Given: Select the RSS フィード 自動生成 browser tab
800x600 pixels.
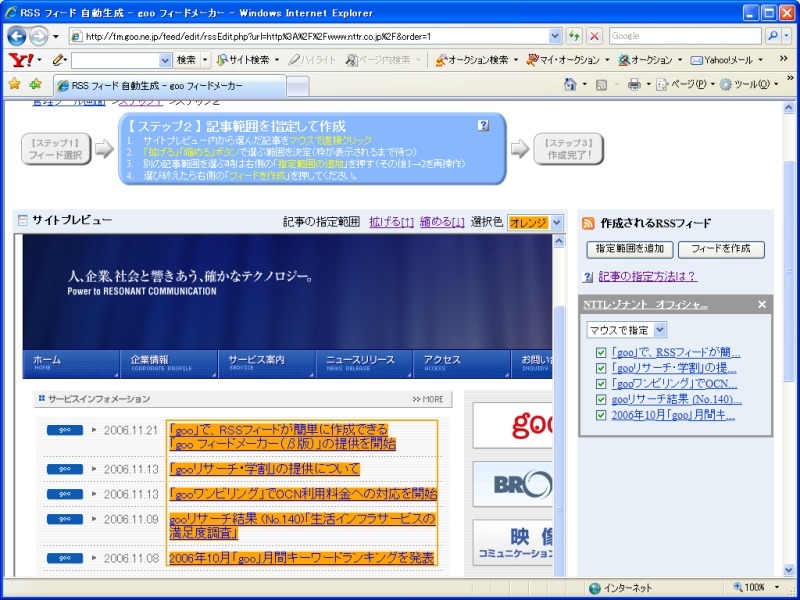Looking at the screenshot, I should coord(170,86).
